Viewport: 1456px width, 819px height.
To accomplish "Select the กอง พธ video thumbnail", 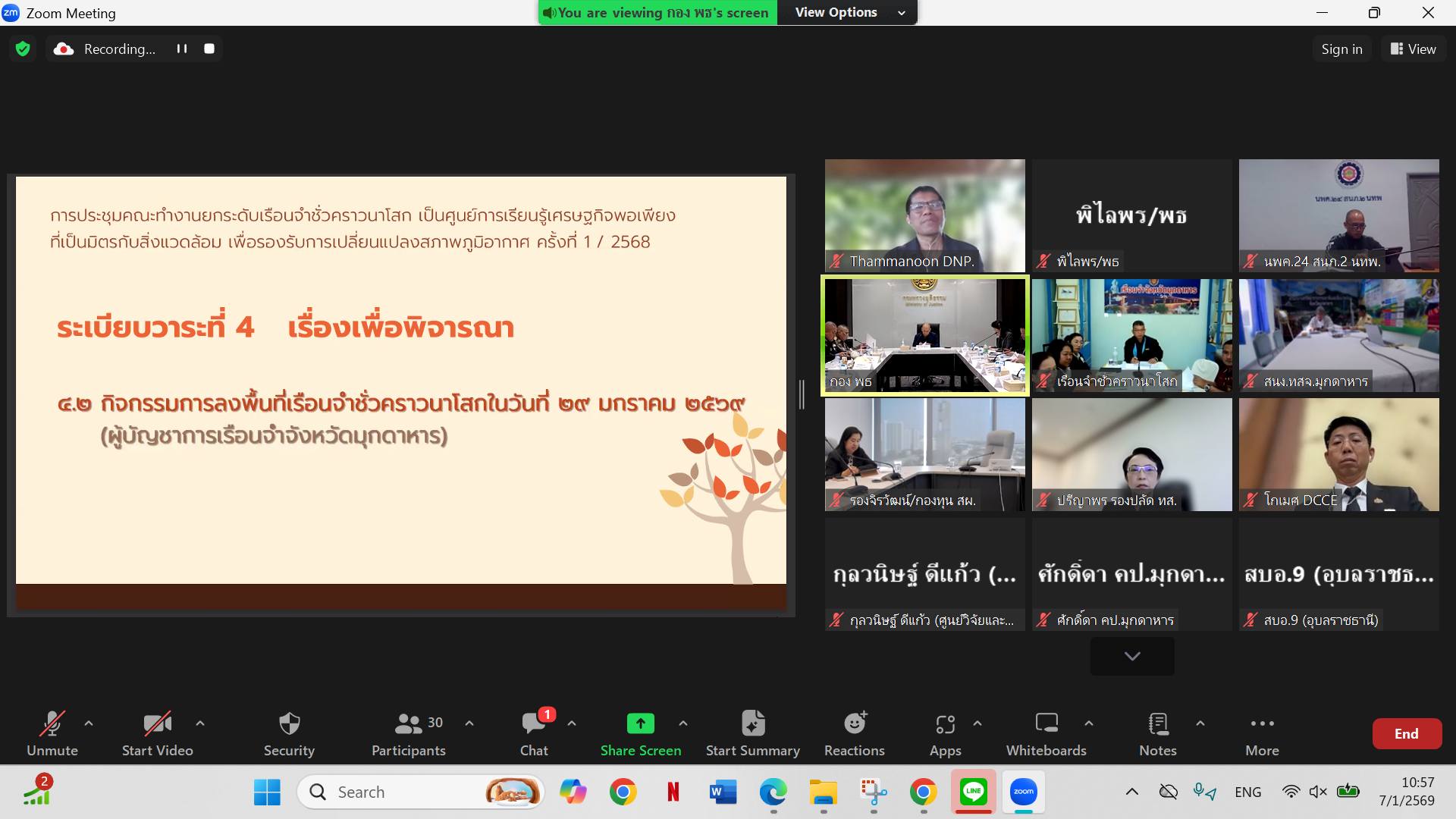I will [924, 335].
